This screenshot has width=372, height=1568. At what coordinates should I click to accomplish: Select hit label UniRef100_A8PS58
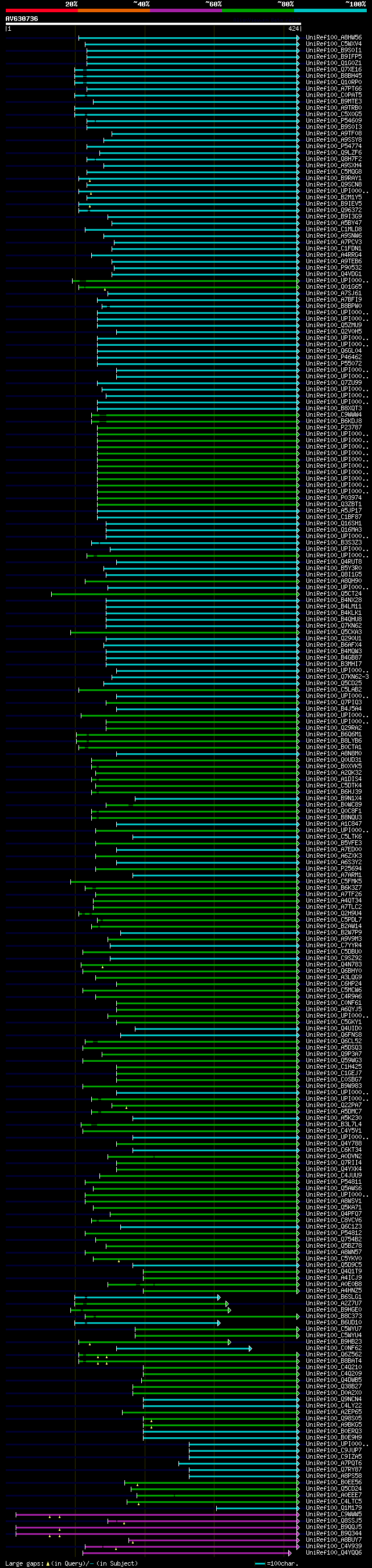pos(334,1476)
